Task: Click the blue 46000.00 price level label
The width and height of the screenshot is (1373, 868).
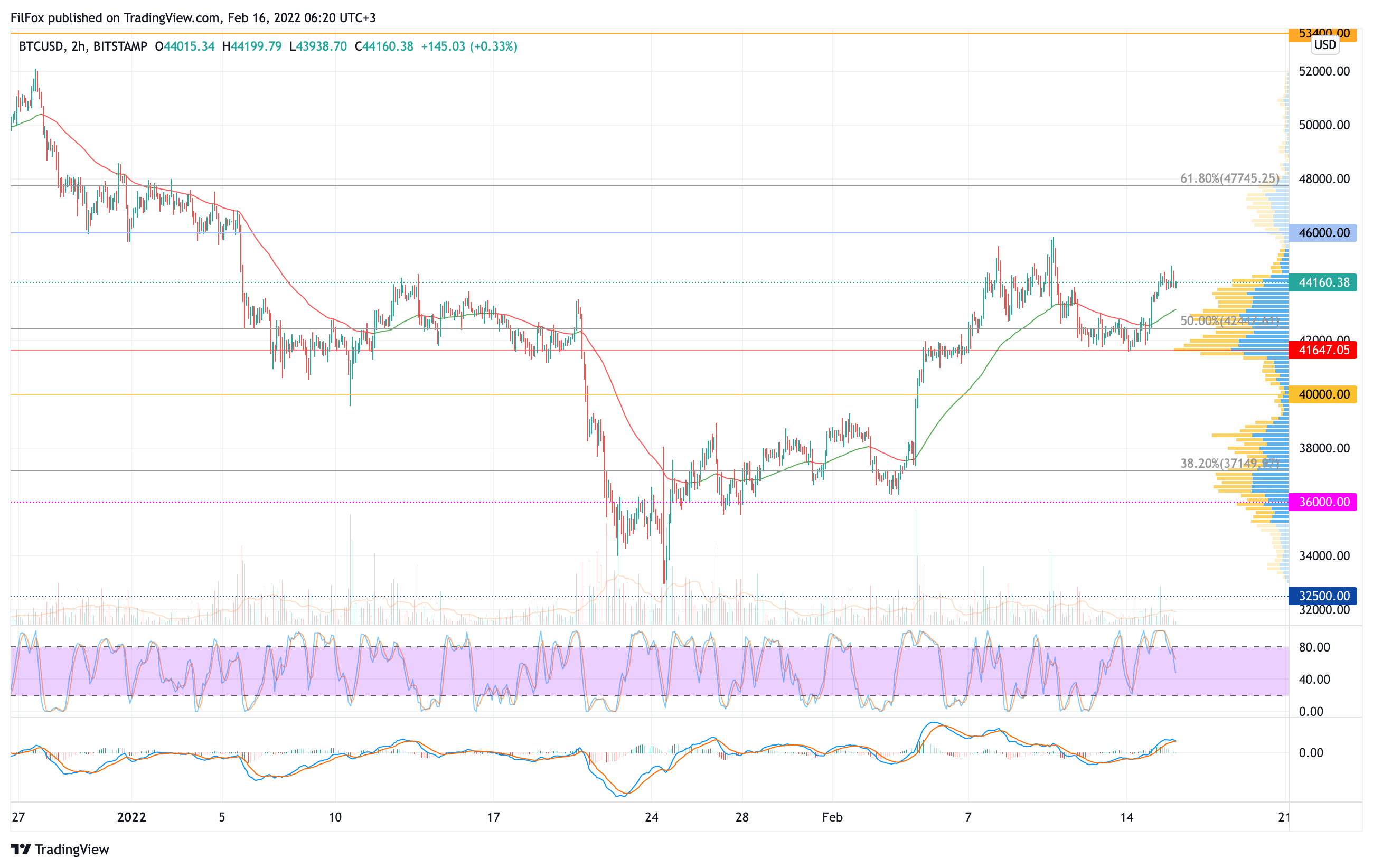Action: tap(1323, 232)
